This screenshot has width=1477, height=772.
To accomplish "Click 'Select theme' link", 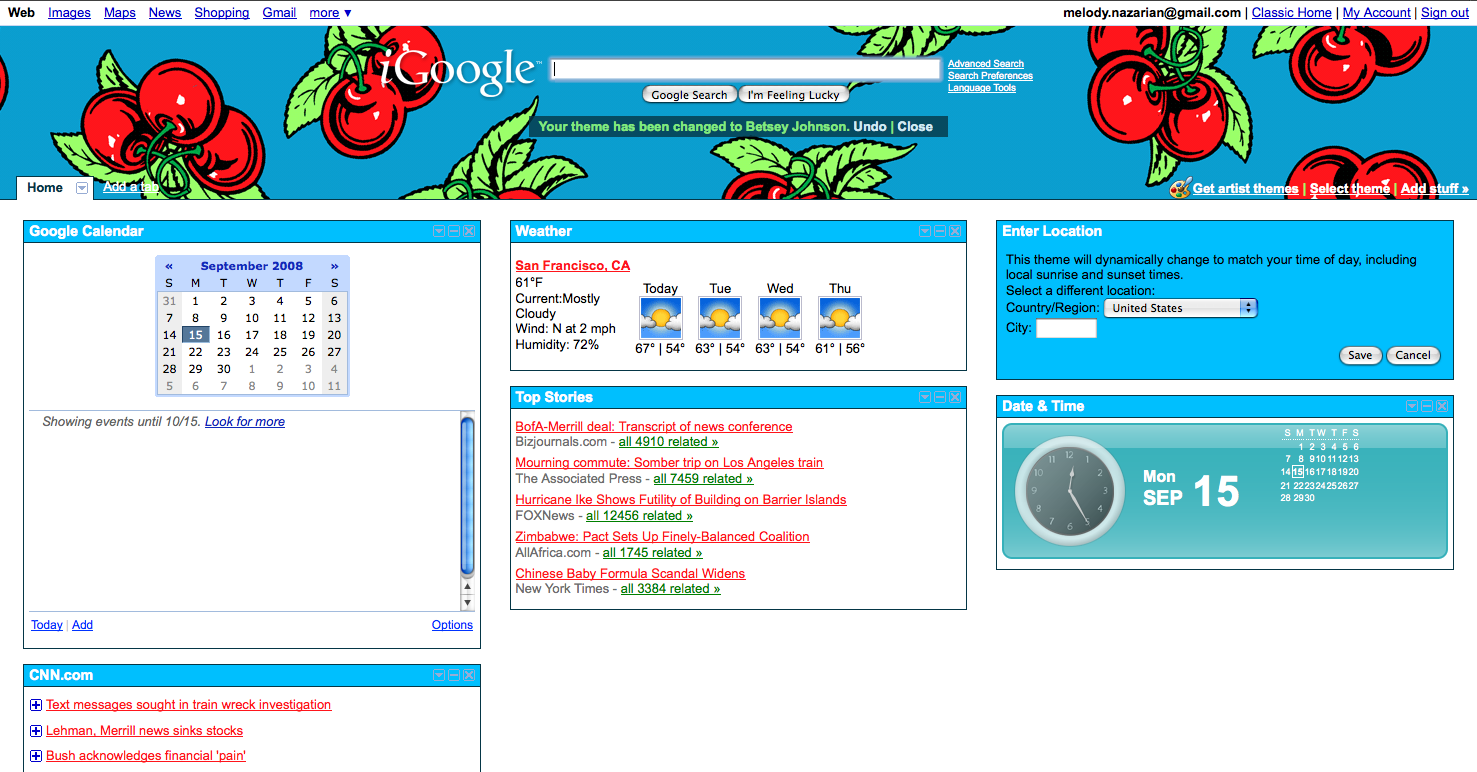I will (1350, 188).
